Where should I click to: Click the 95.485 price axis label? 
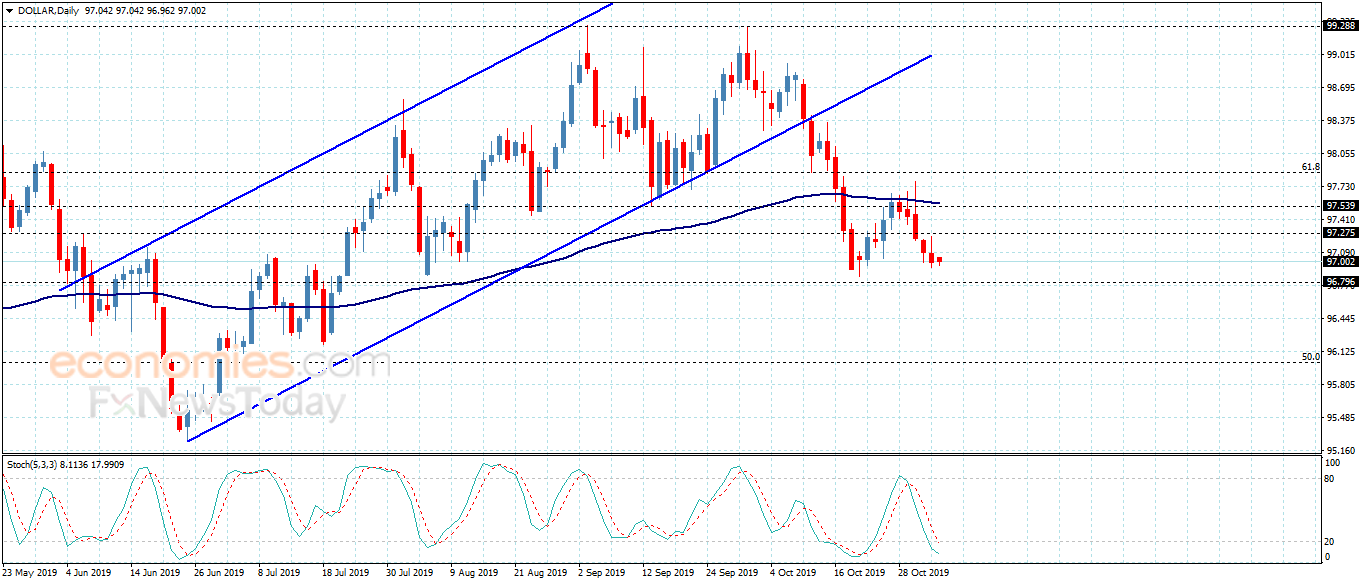[1339, 418]
